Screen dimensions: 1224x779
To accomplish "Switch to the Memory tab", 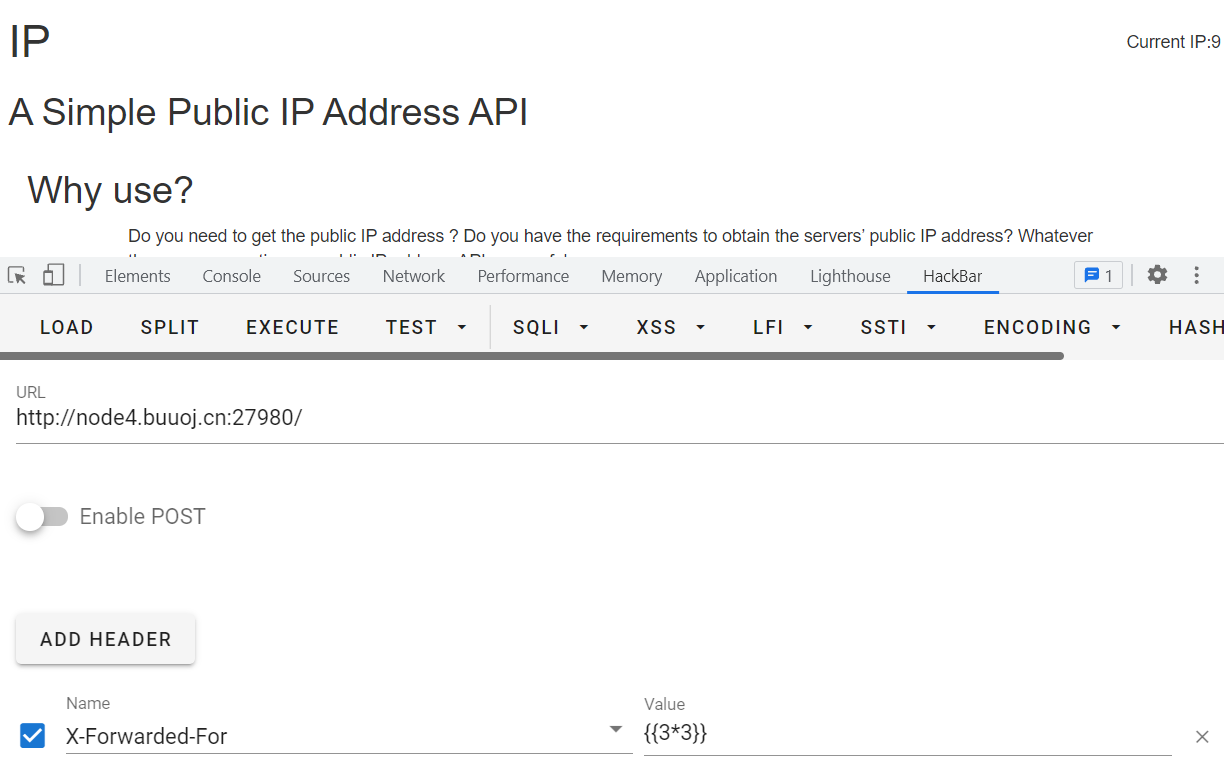I will (x=631, y=276).
